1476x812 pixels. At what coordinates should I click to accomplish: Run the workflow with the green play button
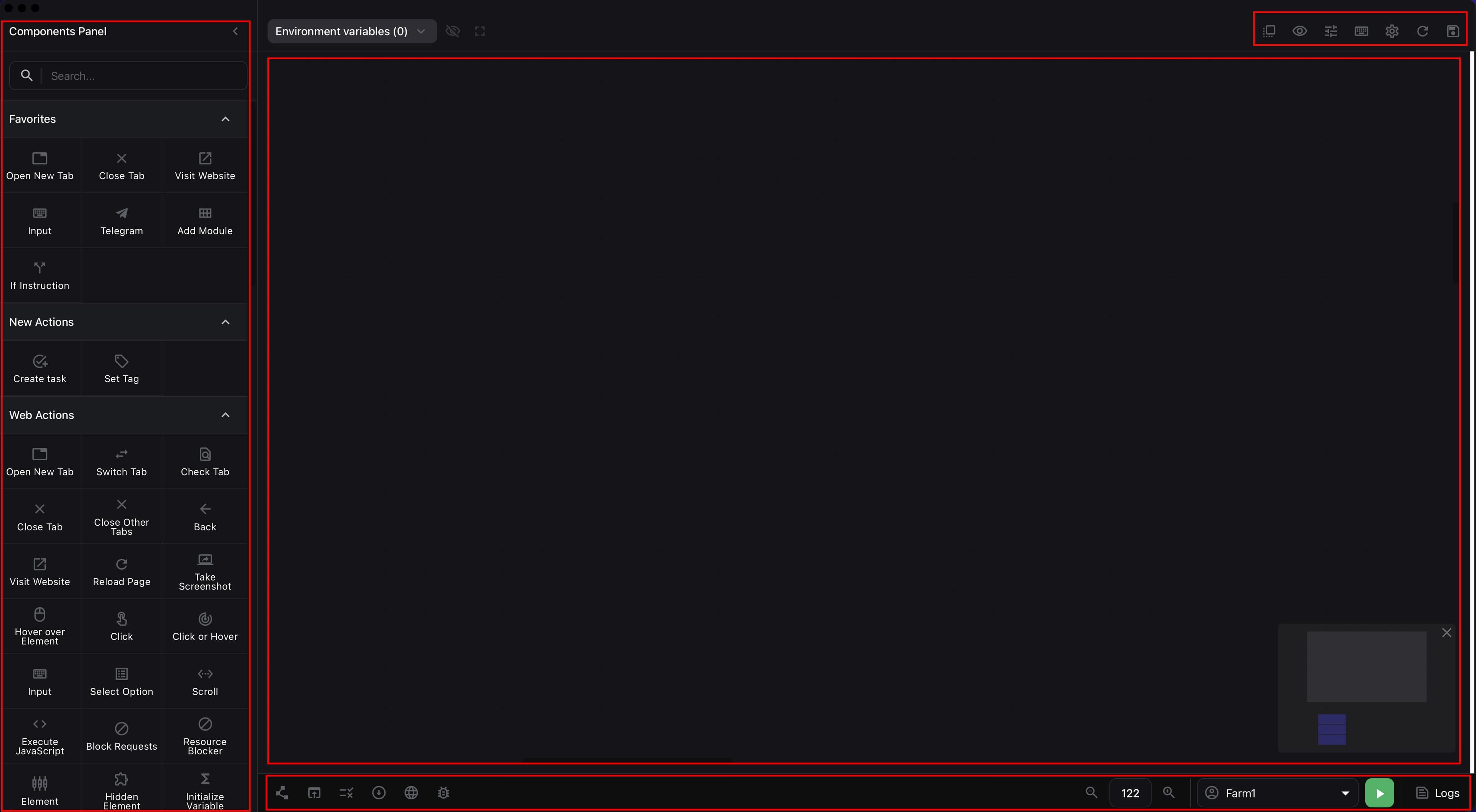click(1380, 793)
